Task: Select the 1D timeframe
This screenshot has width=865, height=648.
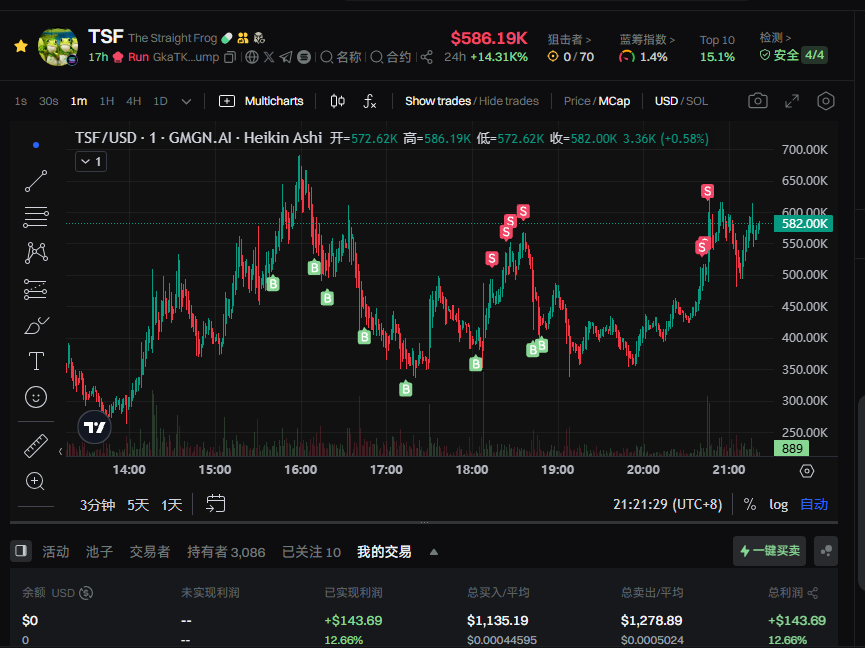Action: click(x=160, y=101)
